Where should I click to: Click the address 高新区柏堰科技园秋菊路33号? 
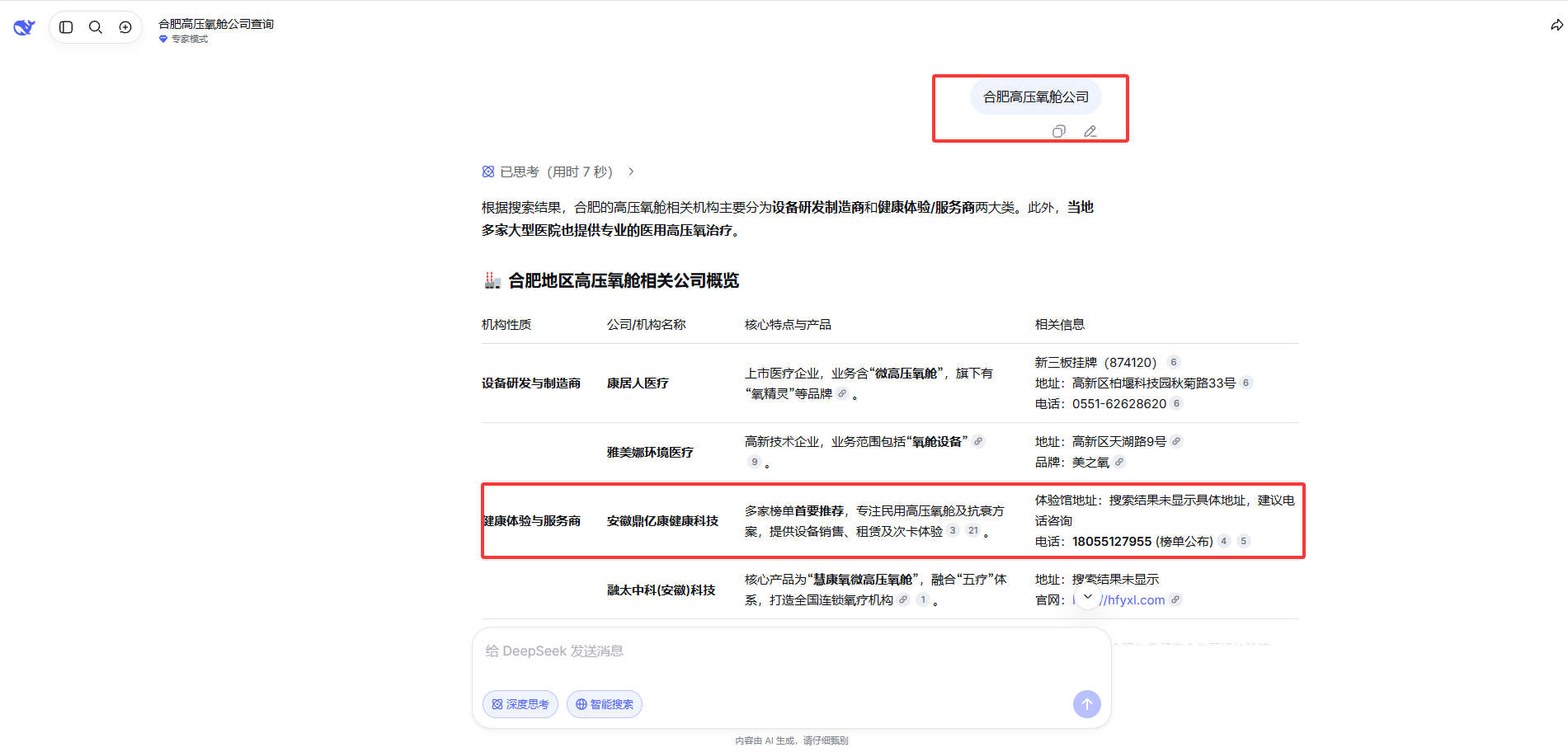1154,383
